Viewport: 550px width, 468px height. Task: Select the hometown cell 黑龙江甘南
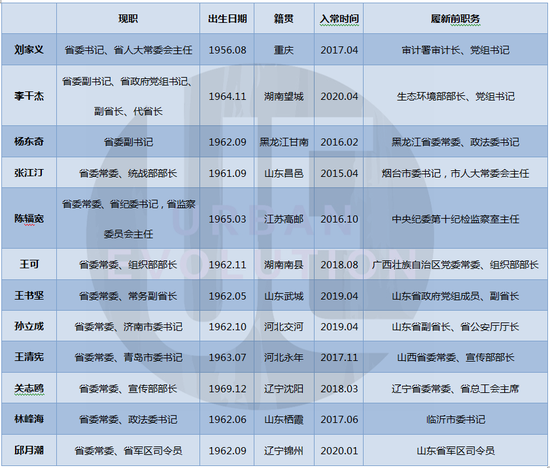pyautogui.click(x=284, y=142)
